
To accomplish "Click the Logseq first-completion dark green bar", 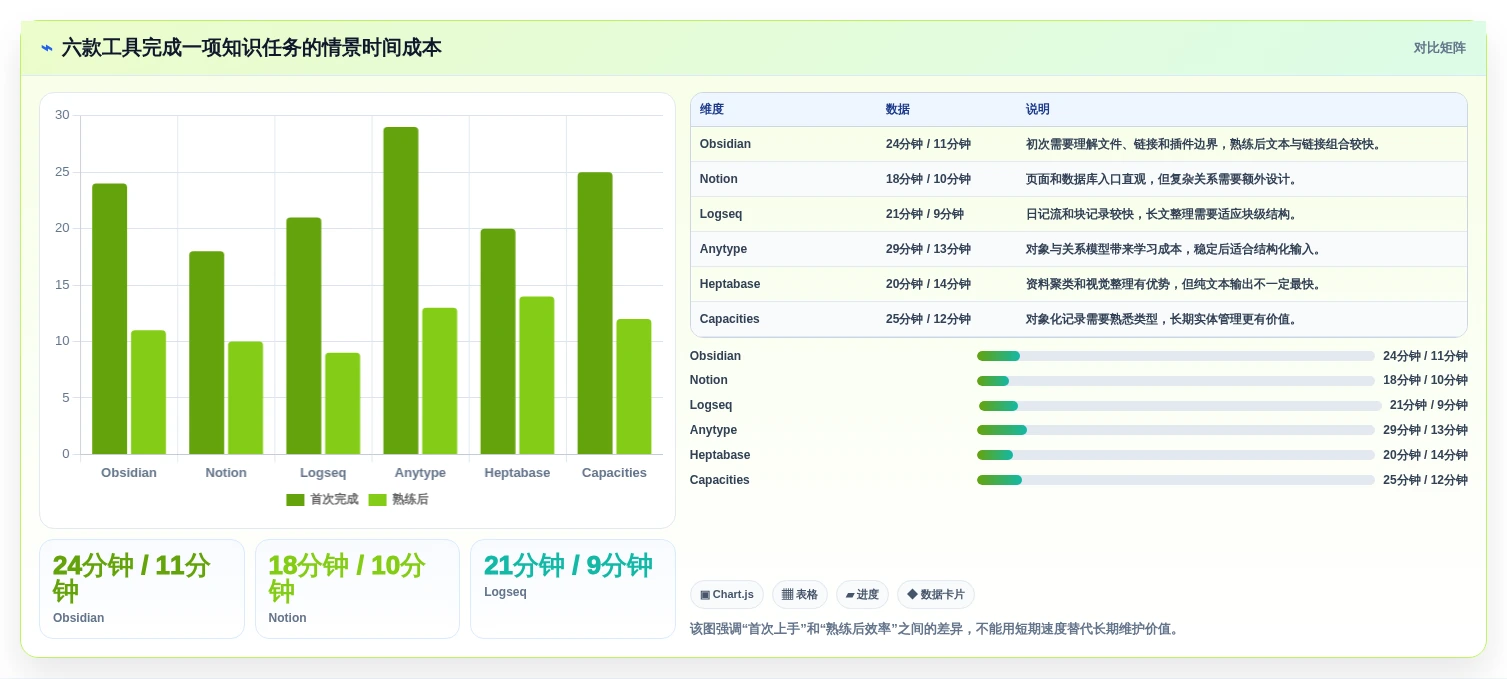I will pyautogui.click(x=304, y=336).
